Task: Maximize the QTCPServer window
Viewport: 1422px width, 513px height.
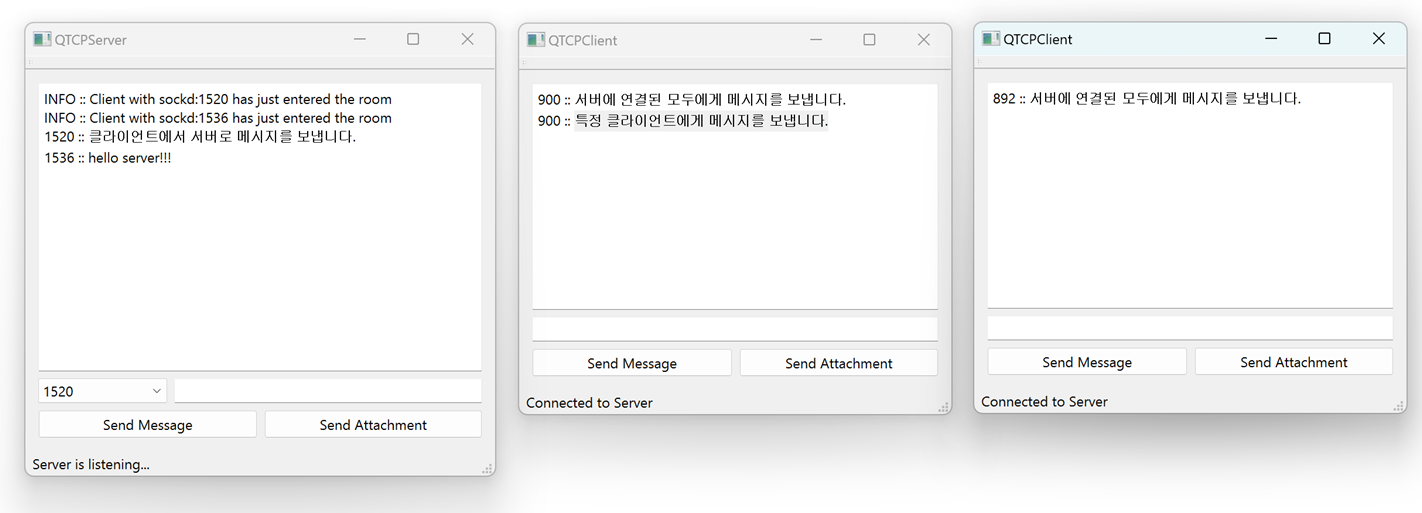Action: [413, 39]
